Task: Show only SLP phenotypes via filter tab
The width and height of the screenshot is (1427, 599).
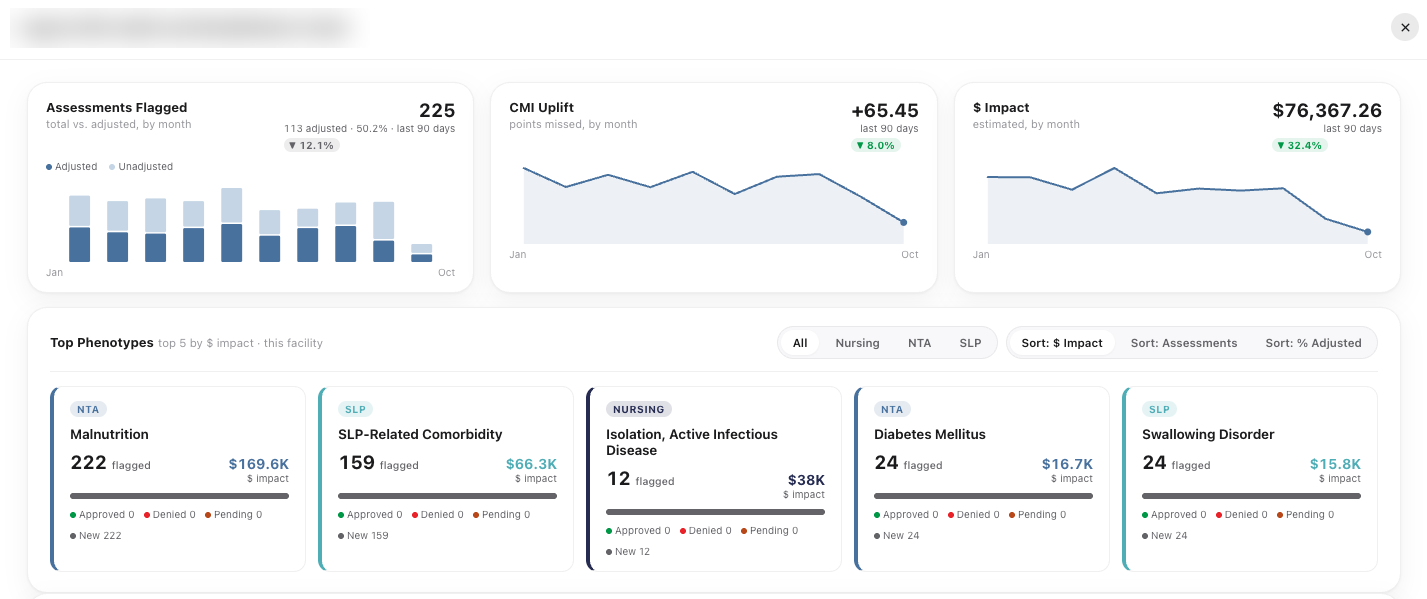Action: (970, 343)
